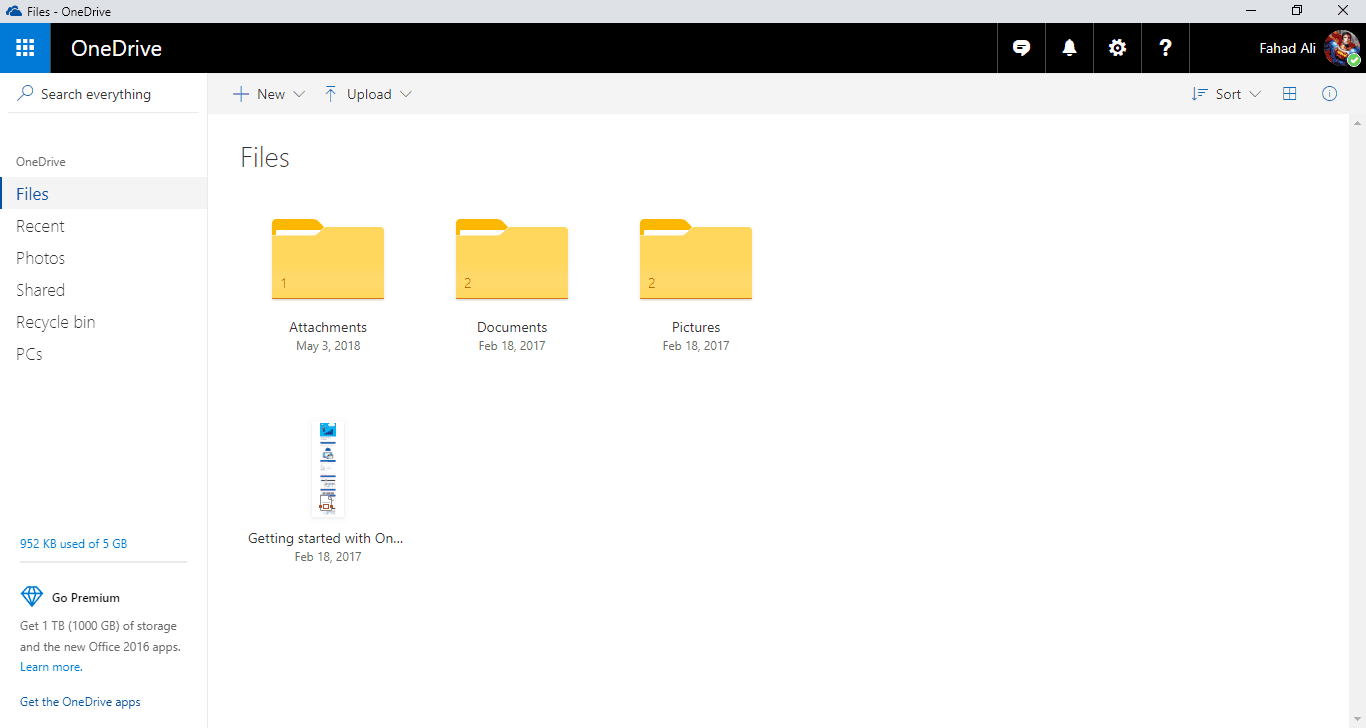Click the Go Premium diamond icon
This screenshot has height=728, width=1366.
(32, 597)
